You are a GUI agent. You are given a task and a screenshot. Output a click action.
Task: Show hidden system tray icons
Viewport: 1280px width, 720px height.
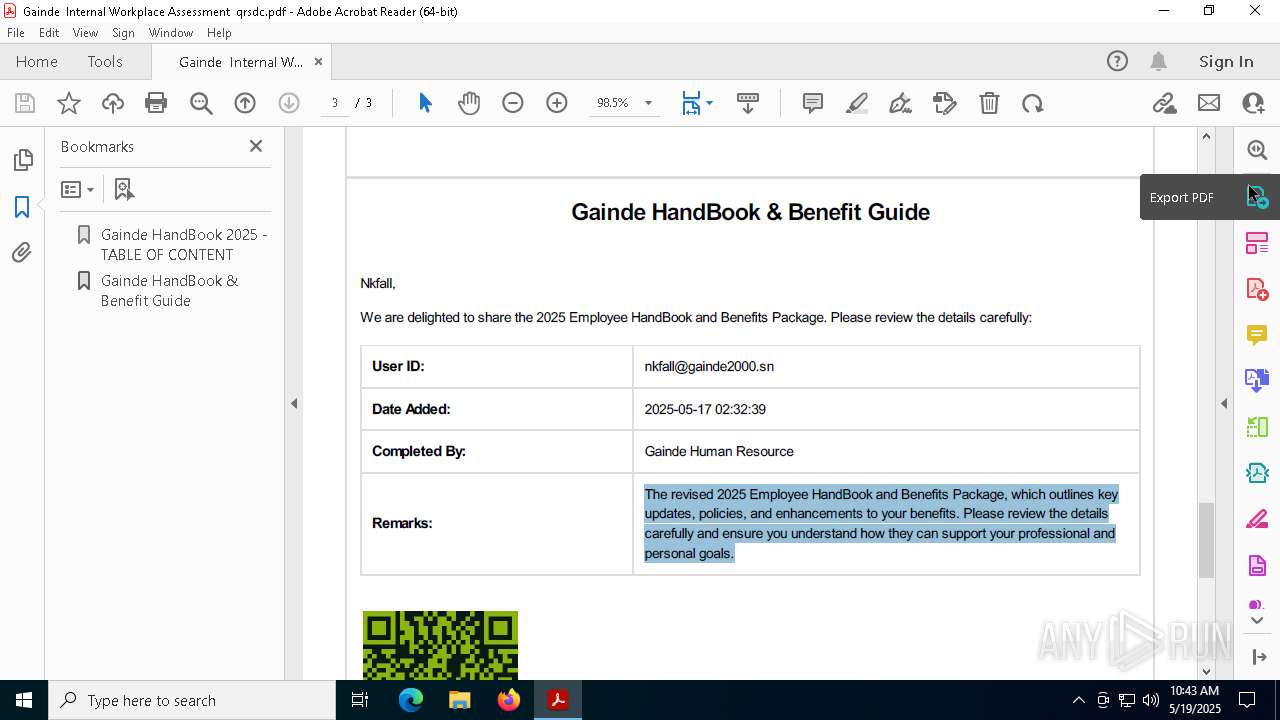[x=1078, y=700]
